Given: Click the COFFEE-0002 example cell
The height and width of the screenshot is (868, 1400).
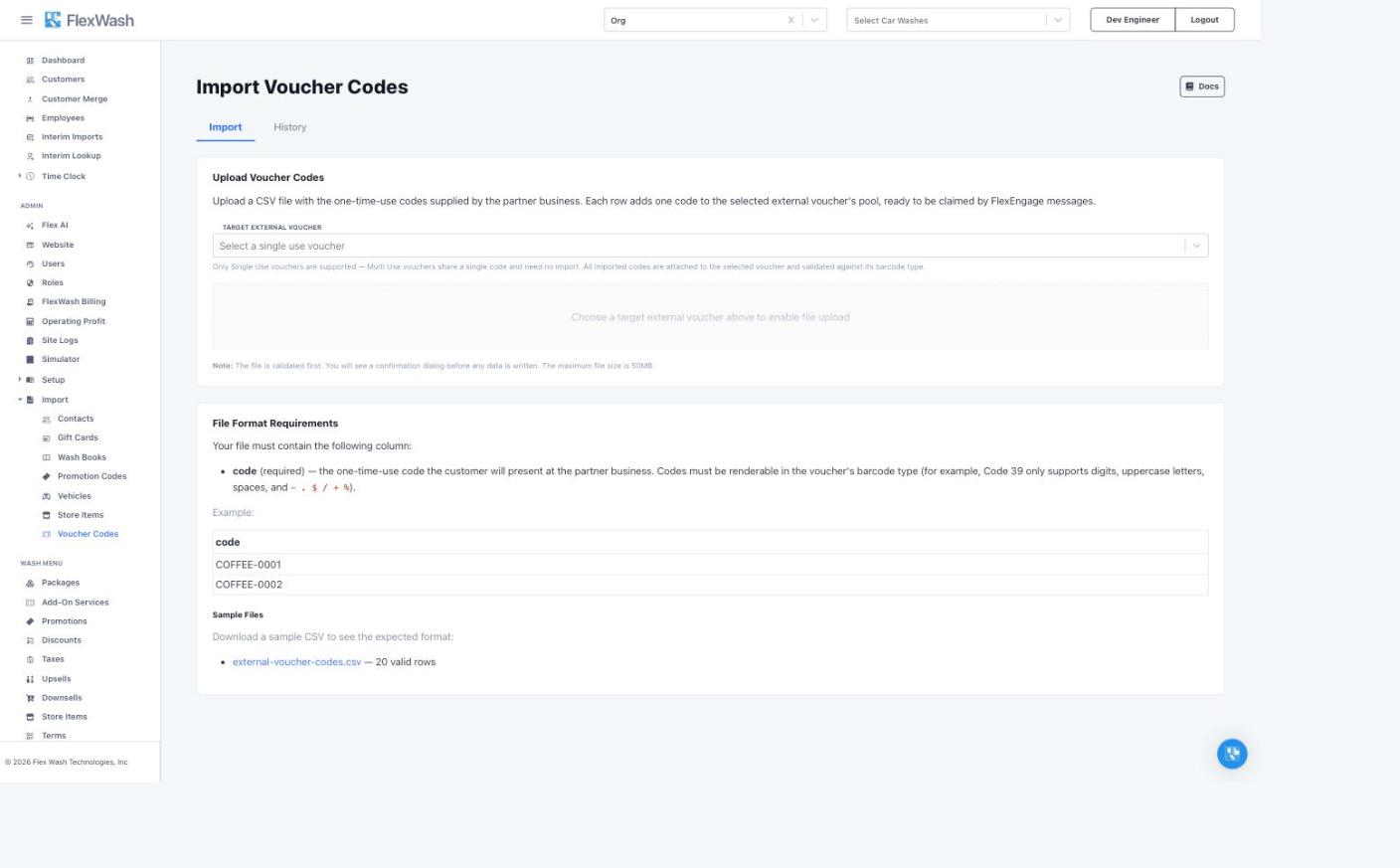Looking at the screenshot, I should [x=710, y=585].
